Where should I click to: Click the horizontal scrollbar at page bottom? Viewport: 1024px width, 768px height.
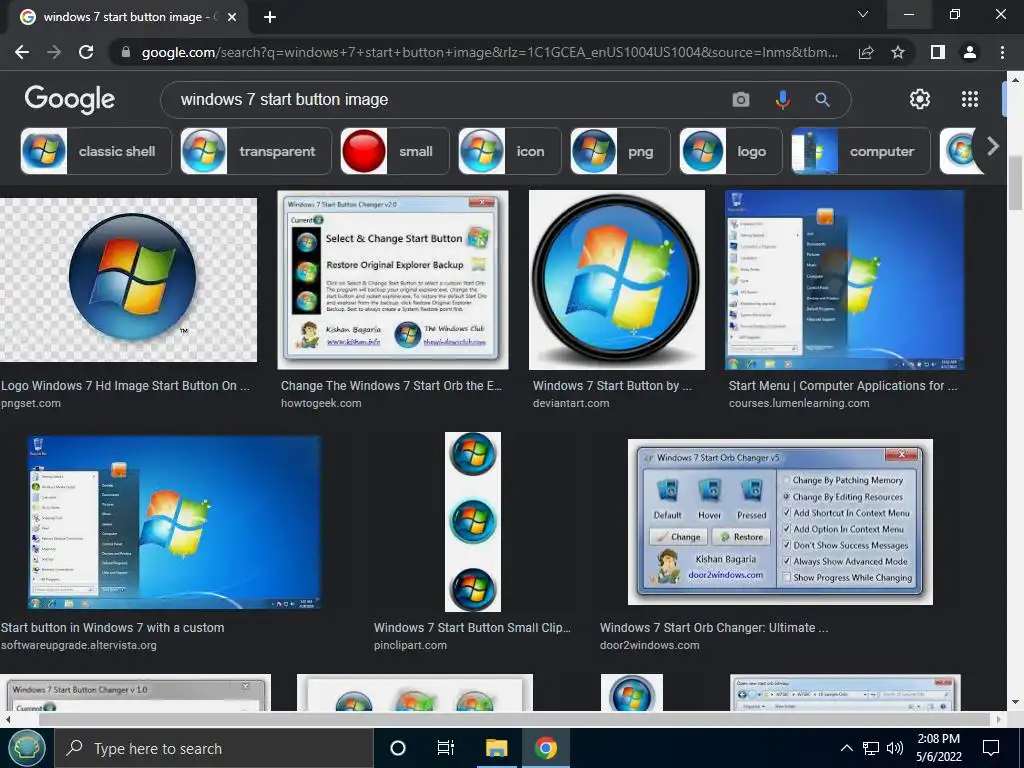point(515,719)
